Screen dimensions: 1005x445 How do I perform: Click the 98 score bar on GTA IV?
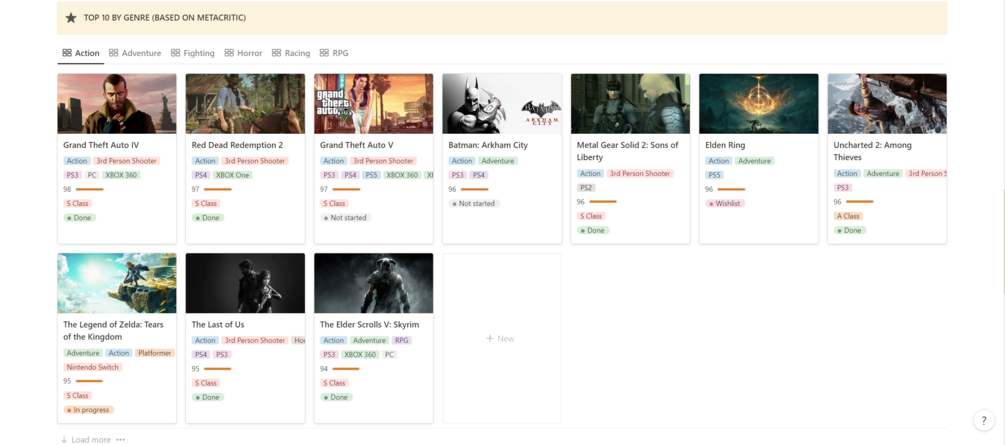[x=89, y=189]
